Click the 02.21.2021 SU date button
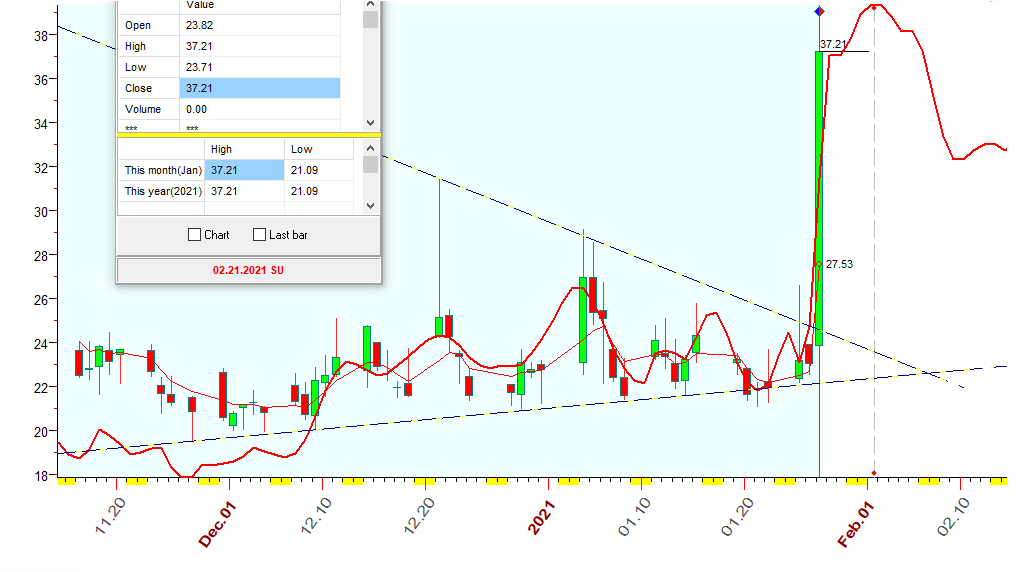The image size is (1033, 572). point(248,270)
